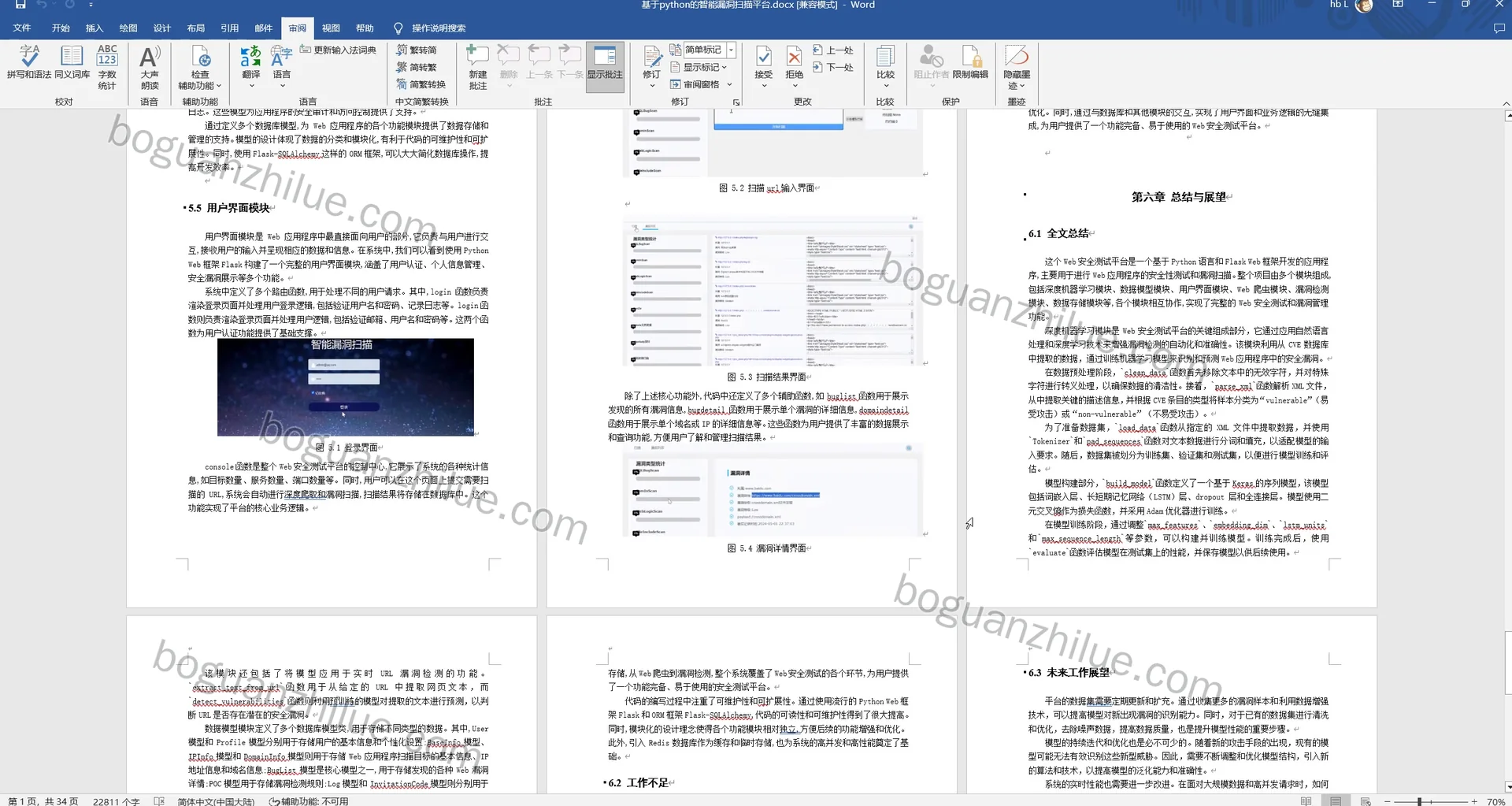Expand the 显示标记 show markup menu
The height and width of the screenshot is (806, 1512).
point(699,67)
